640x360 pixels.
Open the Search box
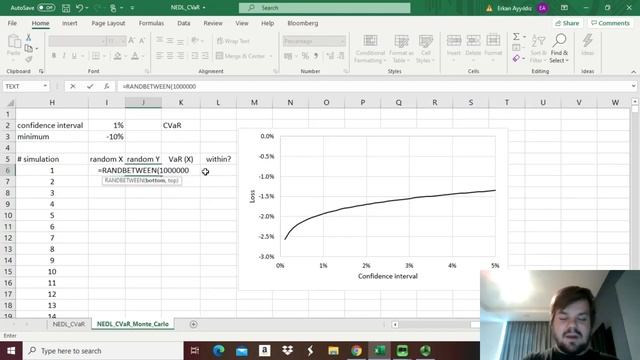(324, 8)
